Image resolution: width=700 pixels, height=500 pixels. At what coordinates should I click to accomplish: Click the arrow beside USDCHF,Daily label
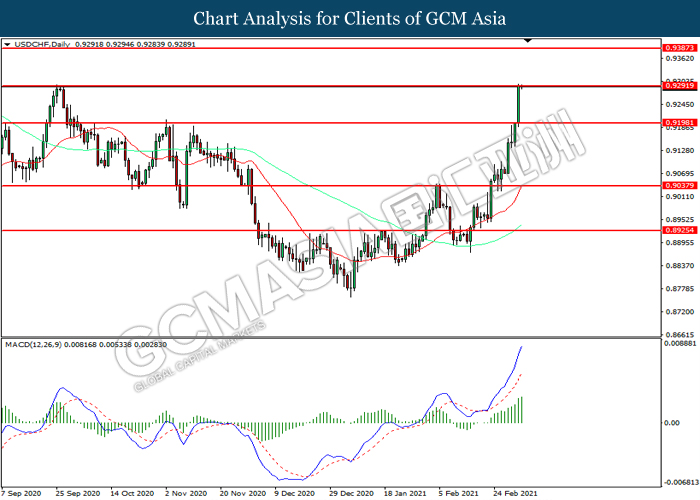(x=8, y=45)
